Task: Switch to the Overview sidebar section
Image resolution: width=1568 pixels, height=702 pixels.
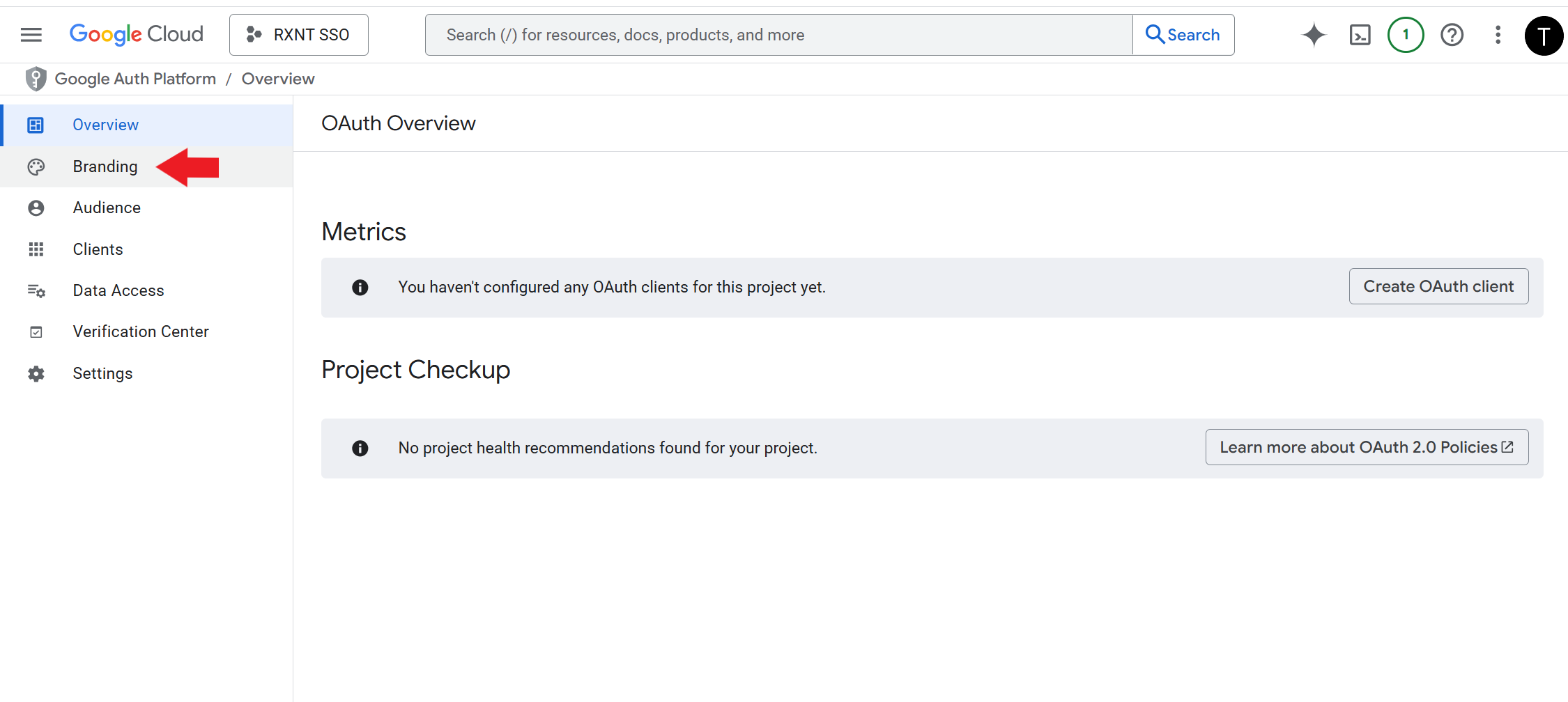Action: (x=105, y=125)
